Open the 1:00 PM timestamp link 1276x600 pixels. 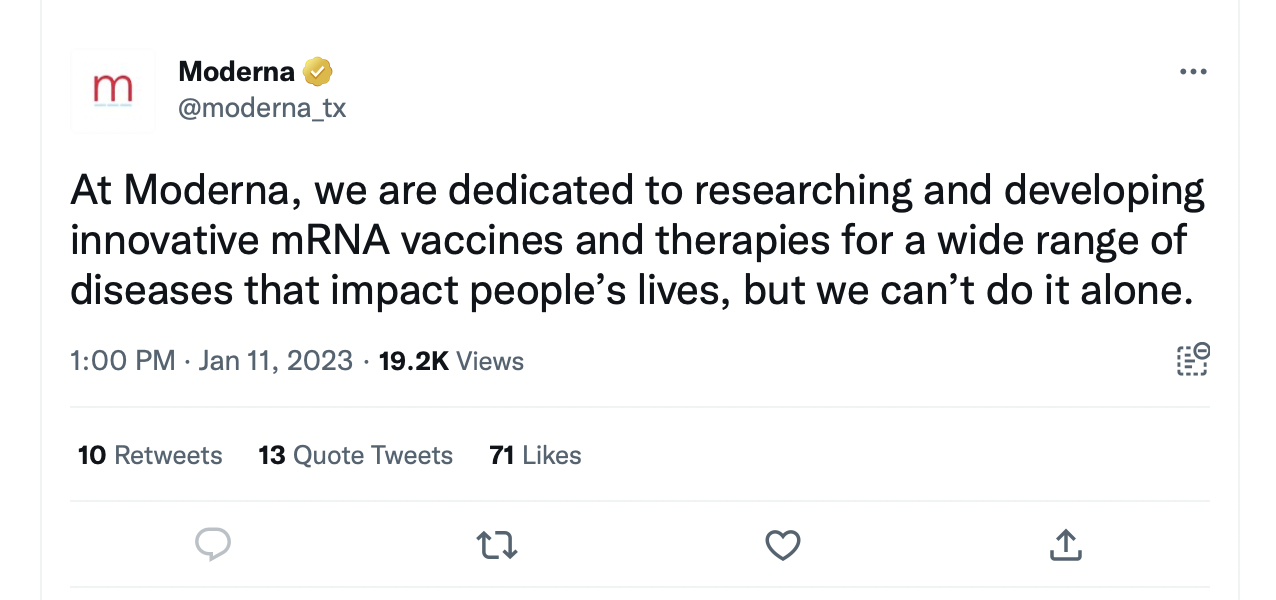(x=122, y=361)
